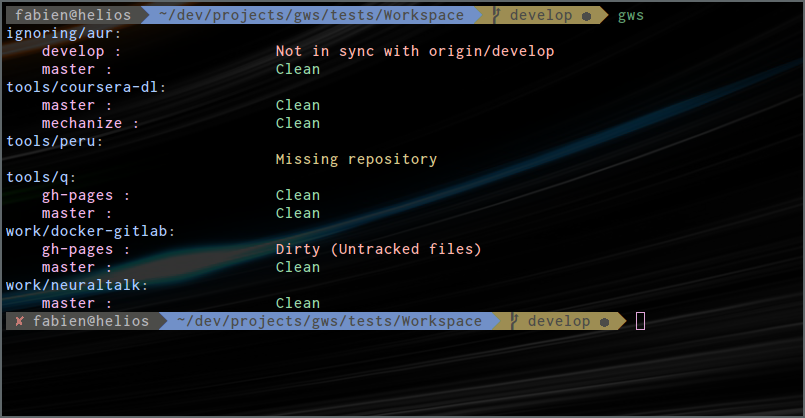Click the mechanize branch line
Screen dimensions: 805x418
[90, 123]
